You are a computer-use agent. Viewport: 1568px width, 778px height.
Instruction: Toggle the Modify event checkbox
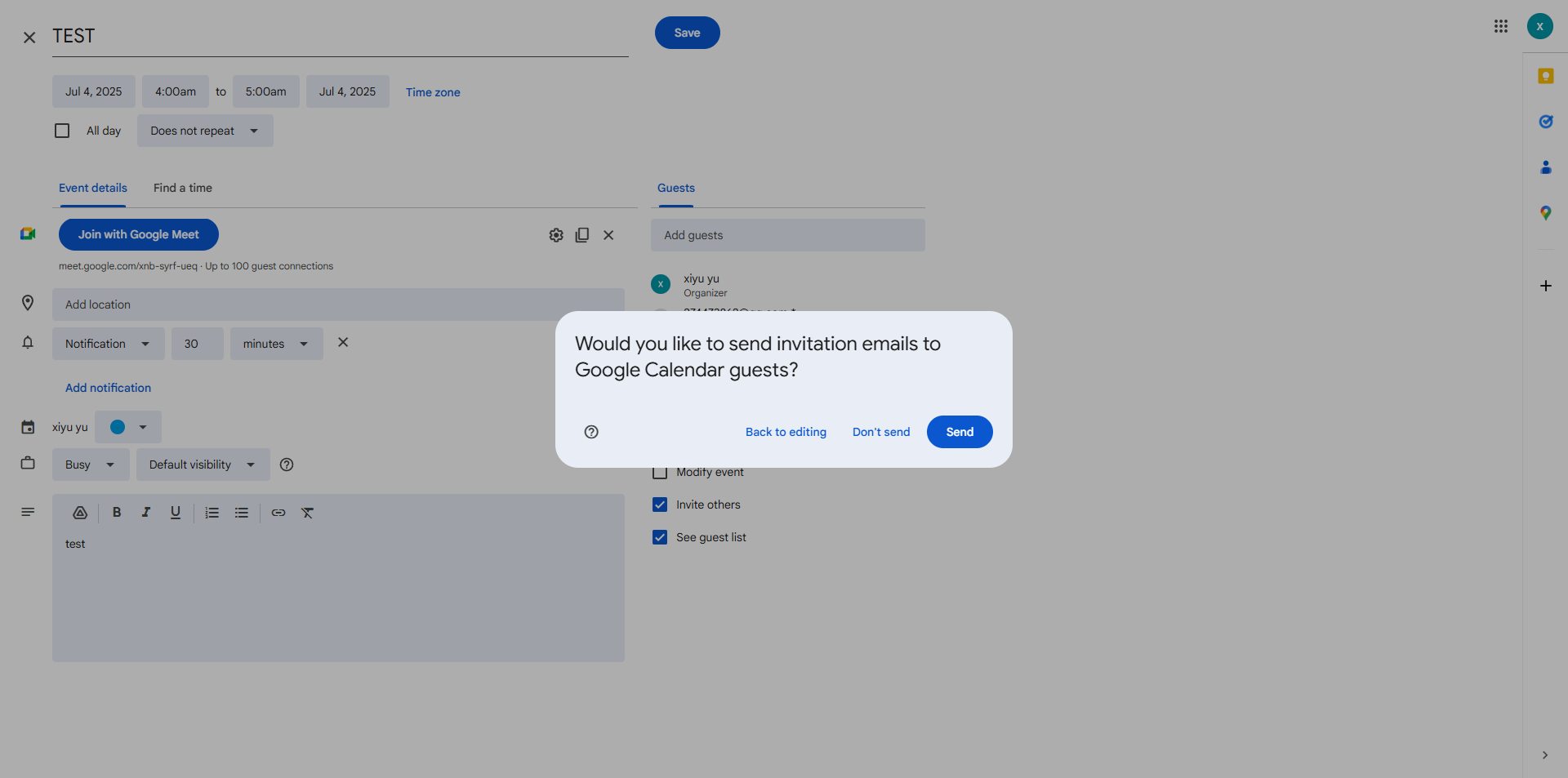660,472
